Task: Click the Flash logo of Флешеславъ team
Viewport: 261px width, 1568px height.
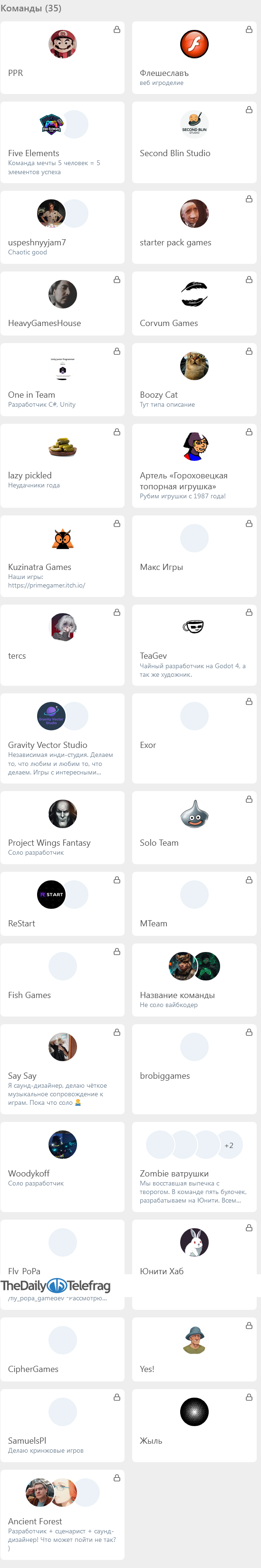Action: (x=194, y=45)
